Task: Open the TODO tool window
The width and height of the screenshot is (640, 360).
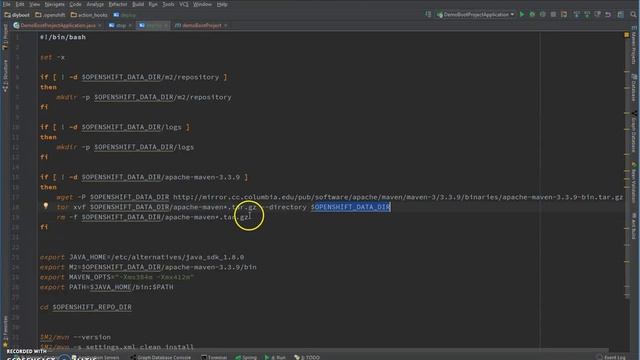Action: (x=307, y=357)
